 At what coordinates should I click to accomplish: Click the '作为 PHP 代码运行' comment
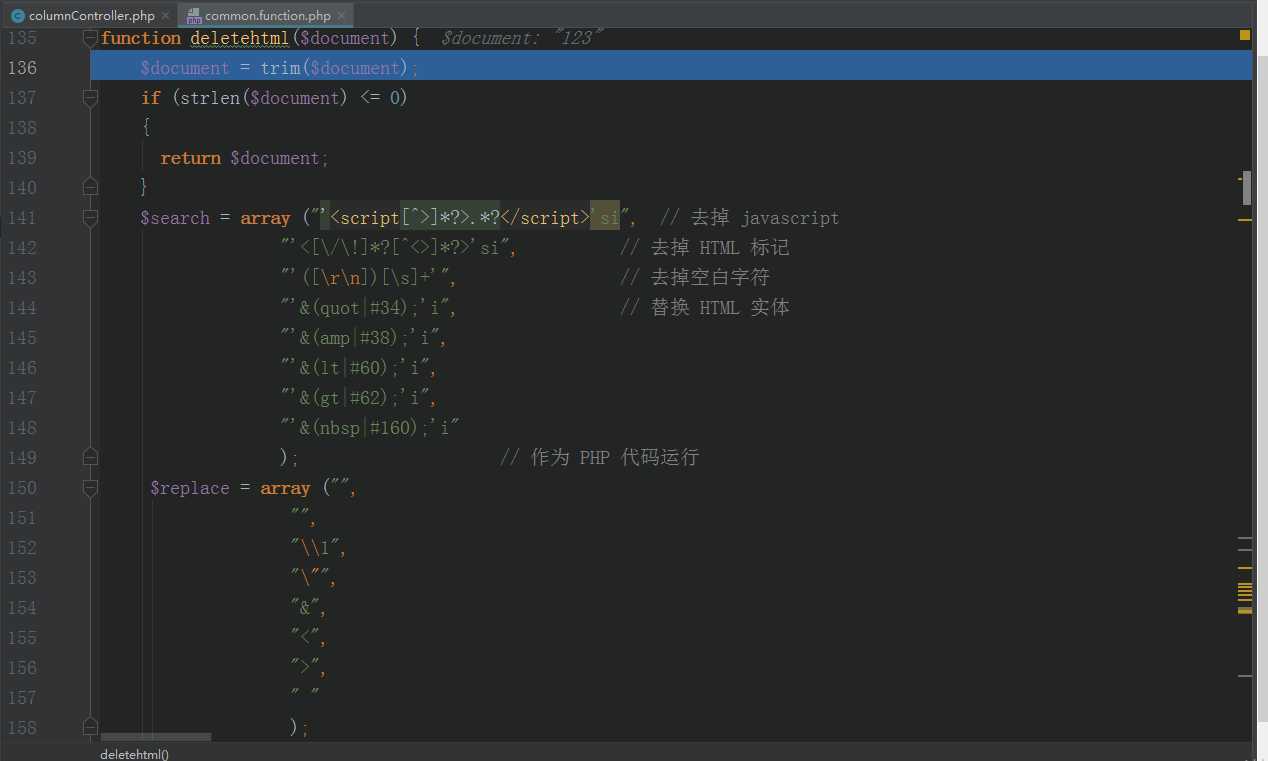tap(600, 457)
